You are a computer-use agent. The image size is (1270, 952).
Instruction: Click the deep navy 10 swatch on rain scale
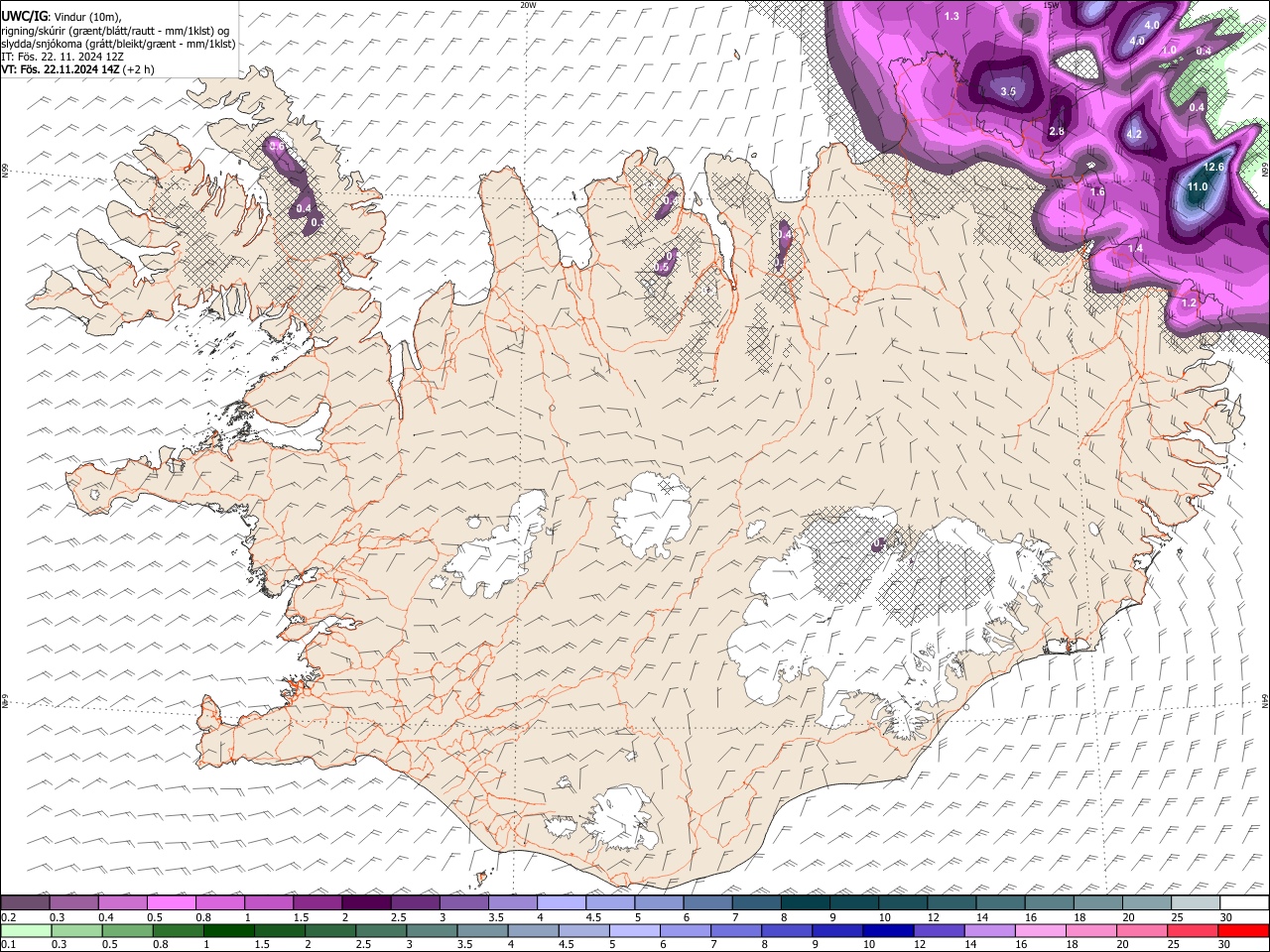(x=888, y=931)
